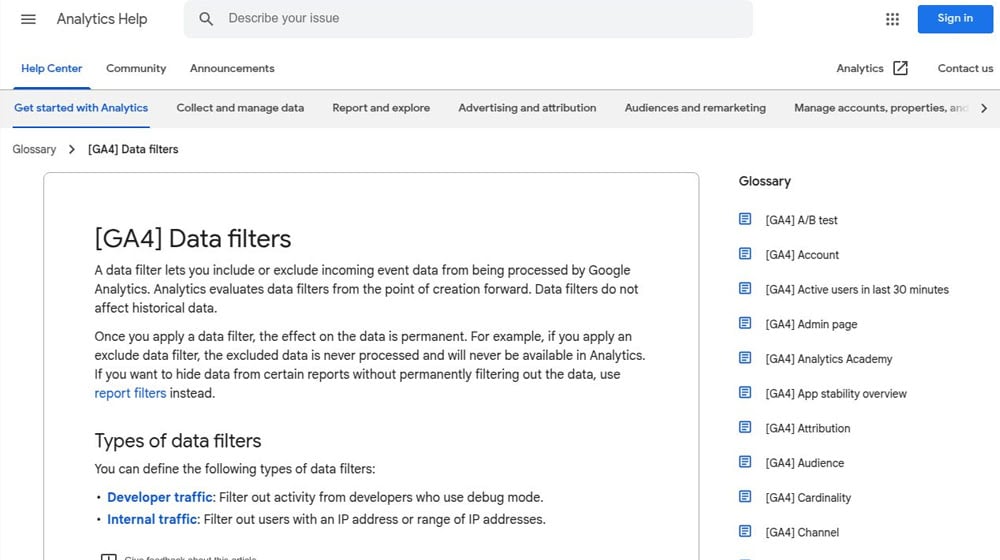
Task: Click the Types of data filters heading
Action: (x=178, y=441)
